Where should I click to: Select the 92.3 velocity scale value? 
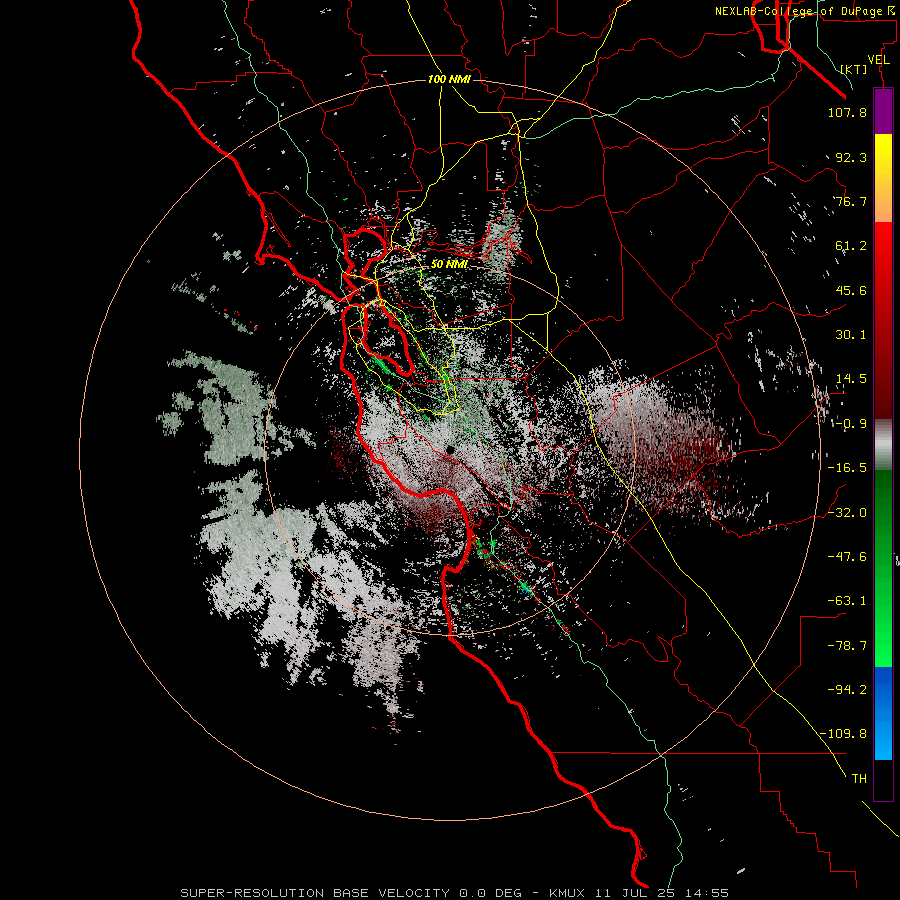coord(851,157)
